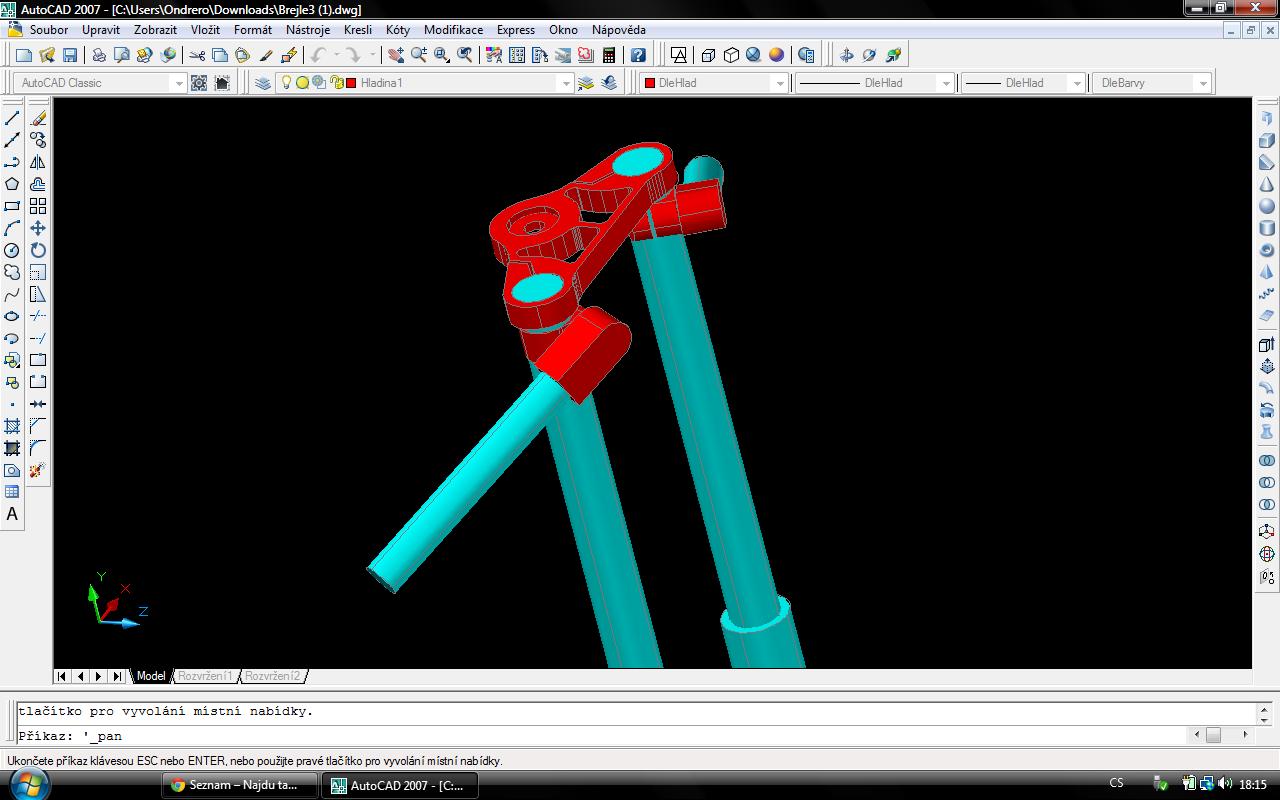Select the Circle draw tool
Image resolution: width=1280 pixels, height=800 pixels.
12,250
